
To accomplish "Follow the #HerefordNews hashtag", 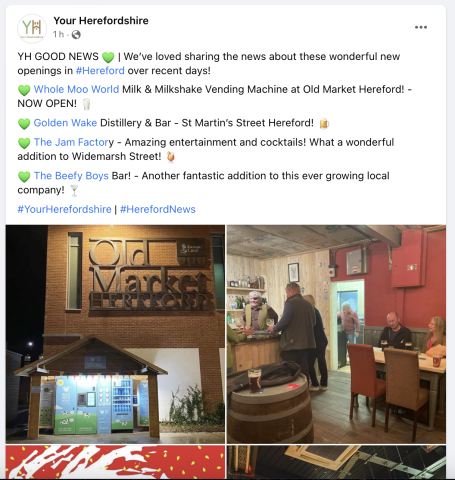I will (158, 209).
